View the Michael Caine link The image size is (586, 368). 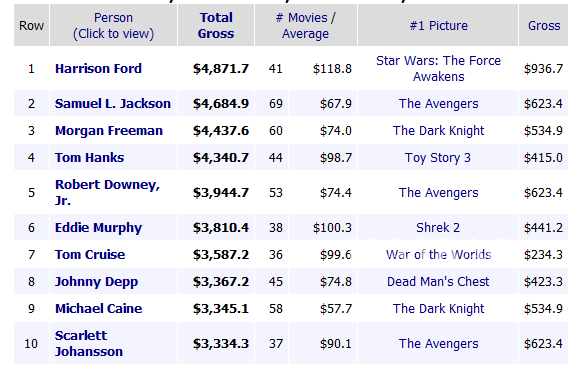click(99, 309)
